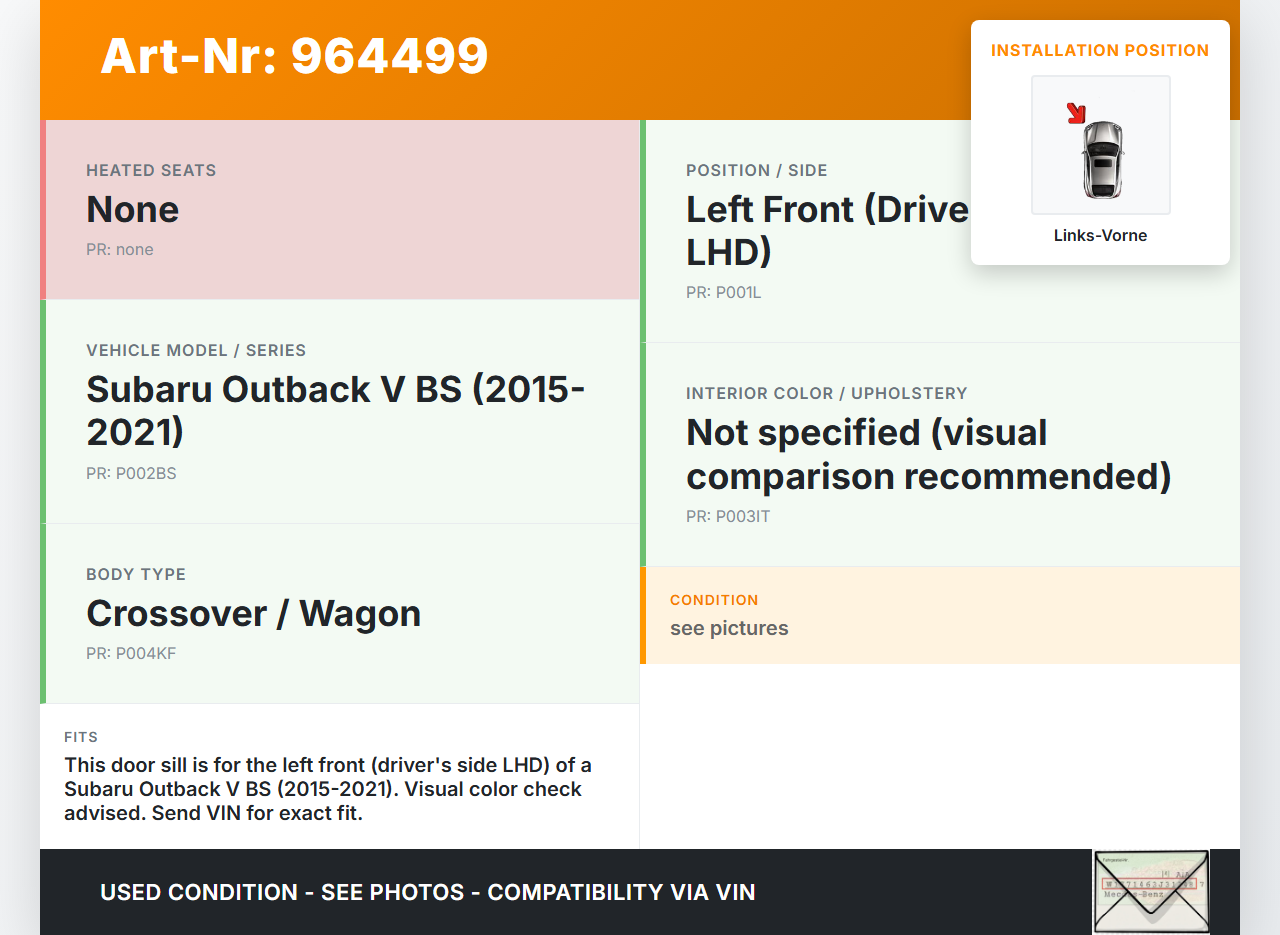Click the Not specified interior color text
Image resolution: width=1280 pixels, height=935 pixels.
927,454
